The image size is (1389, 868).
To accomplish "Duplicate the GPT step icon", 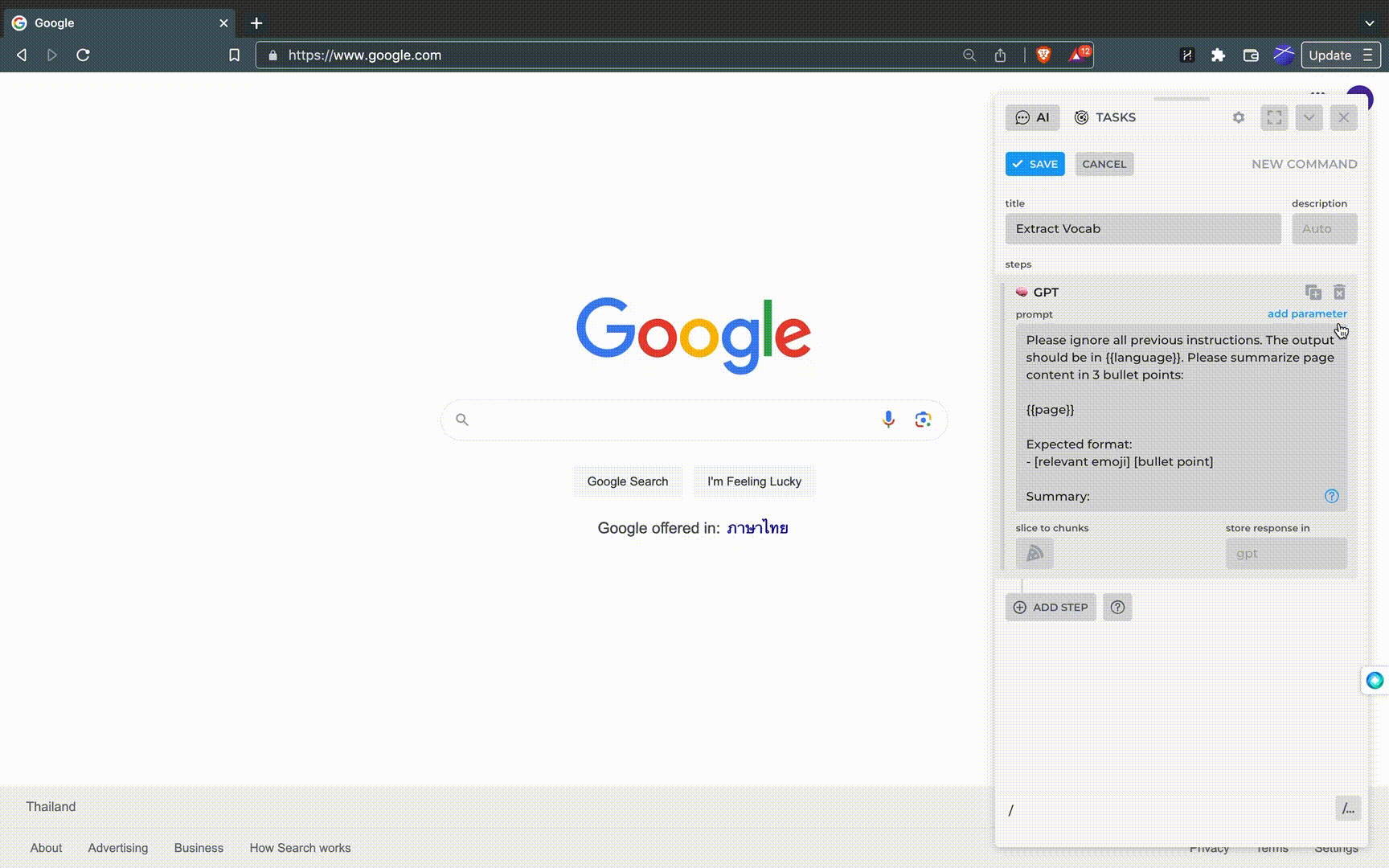I will [1313, 292].
